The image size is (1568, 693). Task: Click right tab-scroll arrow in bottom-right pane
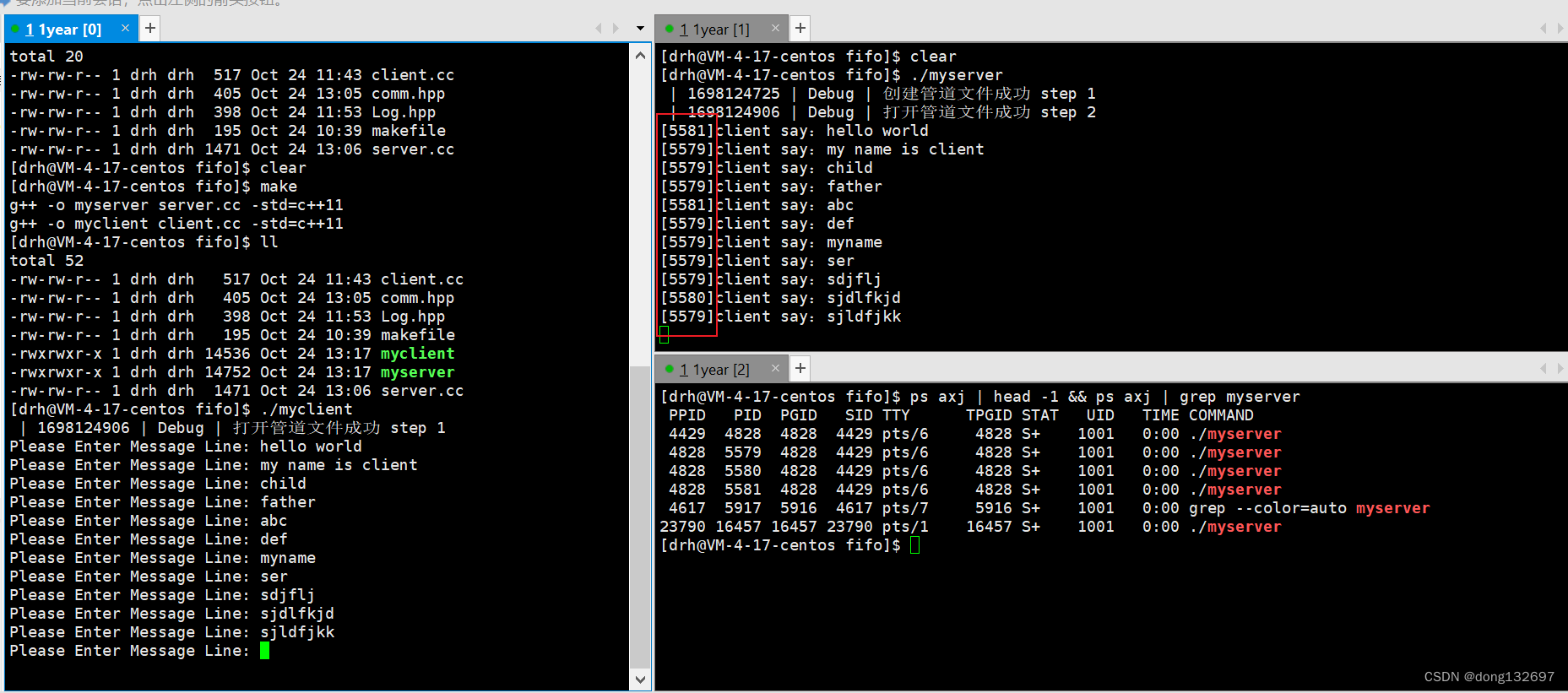1560,368
